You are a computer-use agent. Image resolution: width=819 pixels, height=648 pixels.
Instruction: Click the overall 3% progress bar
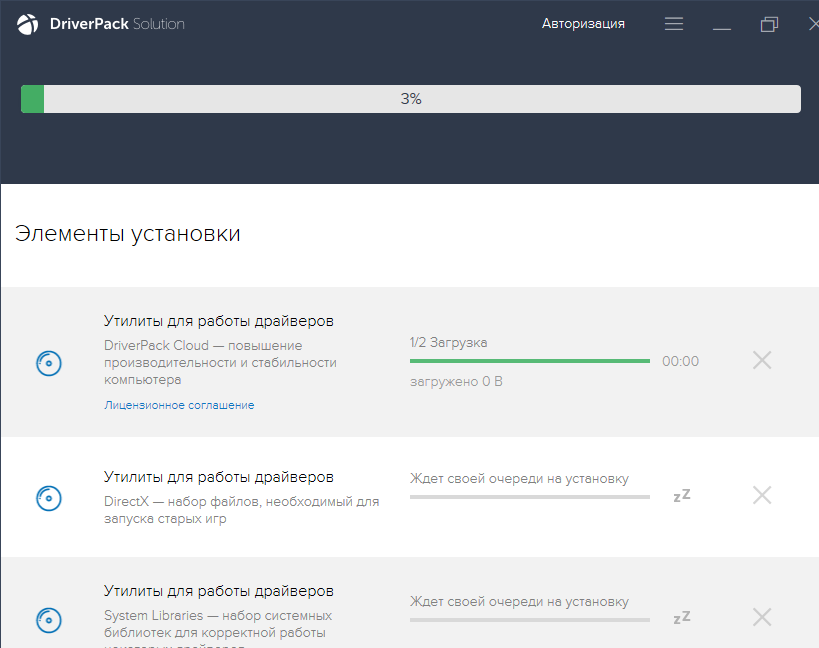[410, 99]
